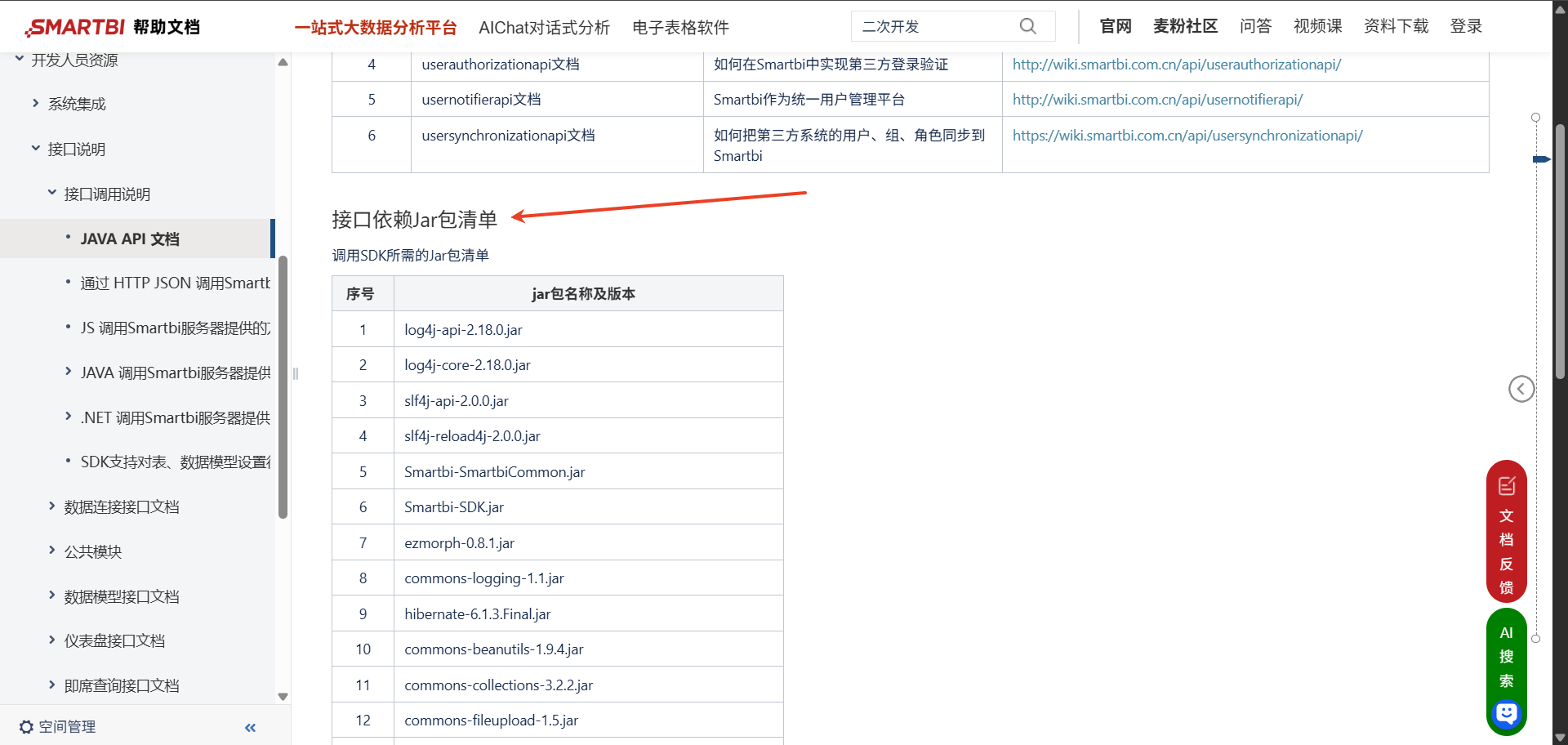Image resolution: width=1568 pixels, height=745 pixels.
Task: Open the 视频课 menu item
Action: [1317, 26]
